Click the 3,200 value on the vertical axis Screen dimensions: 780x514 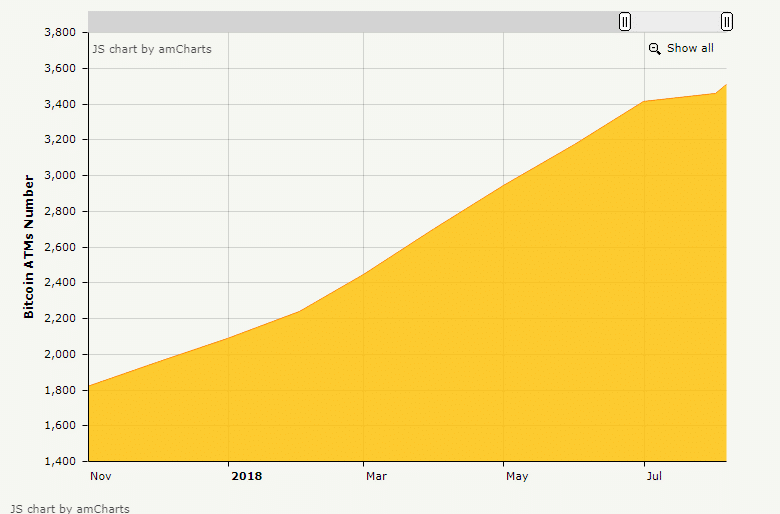tap(60, 139)
